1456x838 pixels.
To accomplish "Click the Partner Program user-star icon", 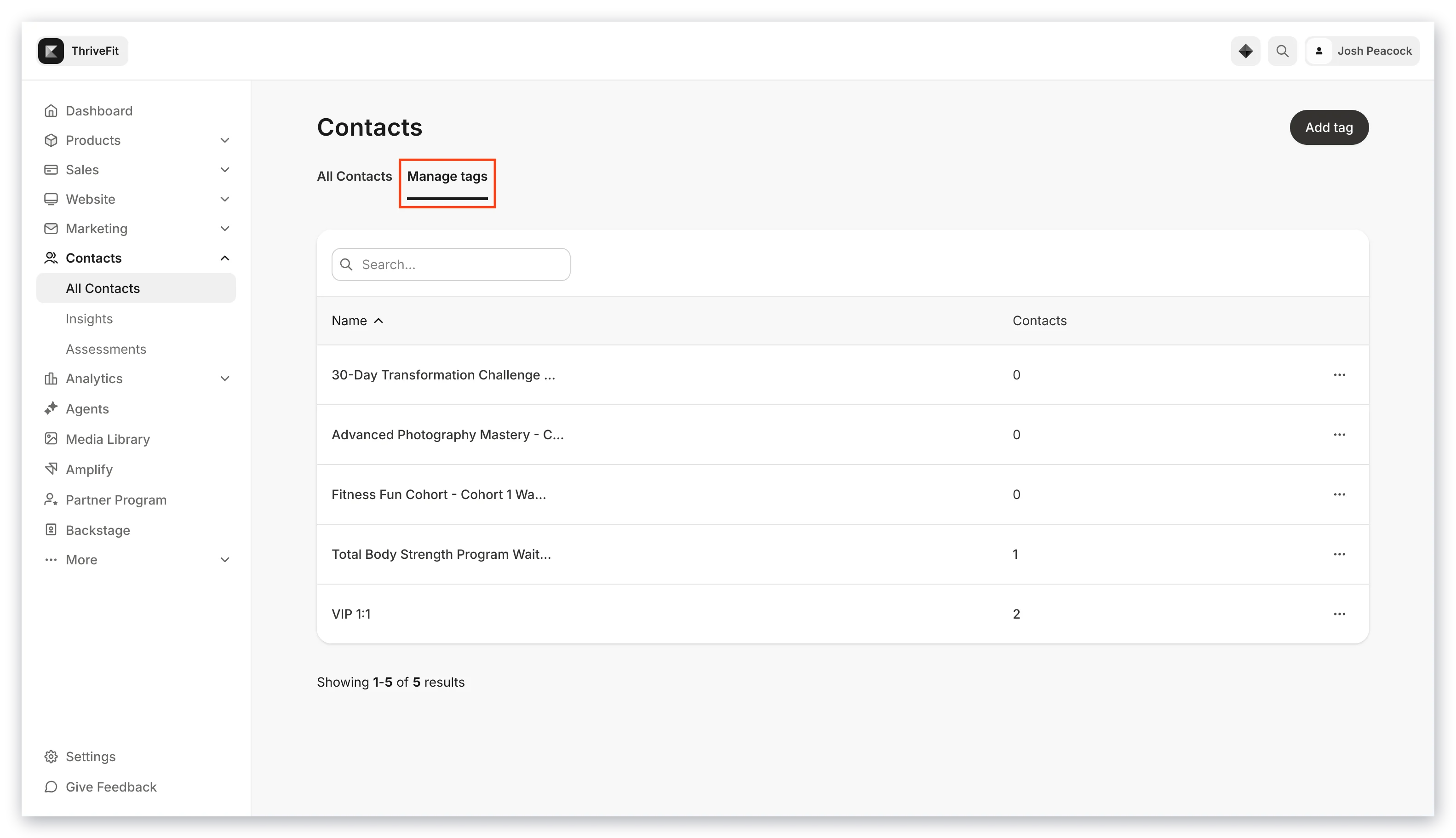I will 51,499.
